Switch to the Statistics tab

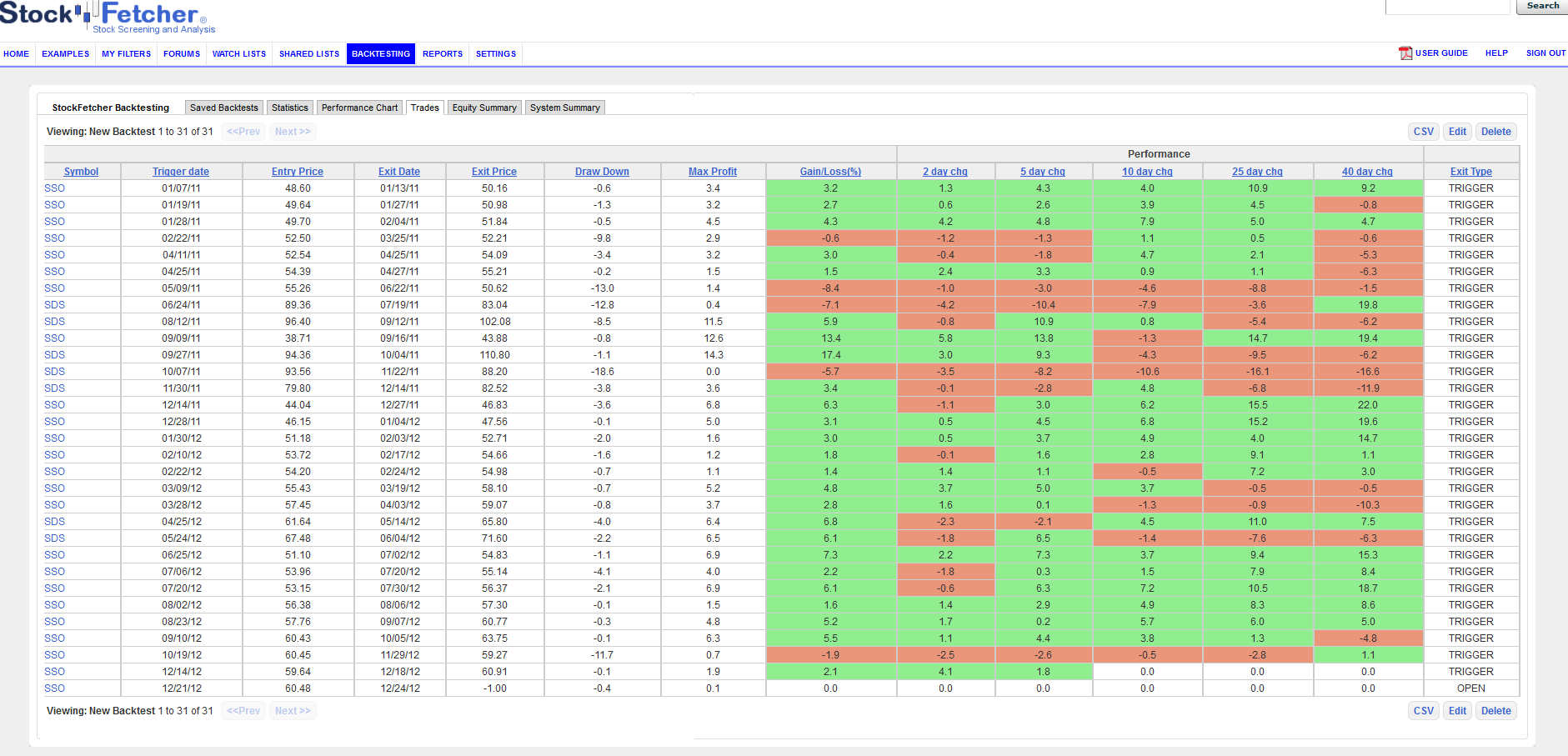289,108
